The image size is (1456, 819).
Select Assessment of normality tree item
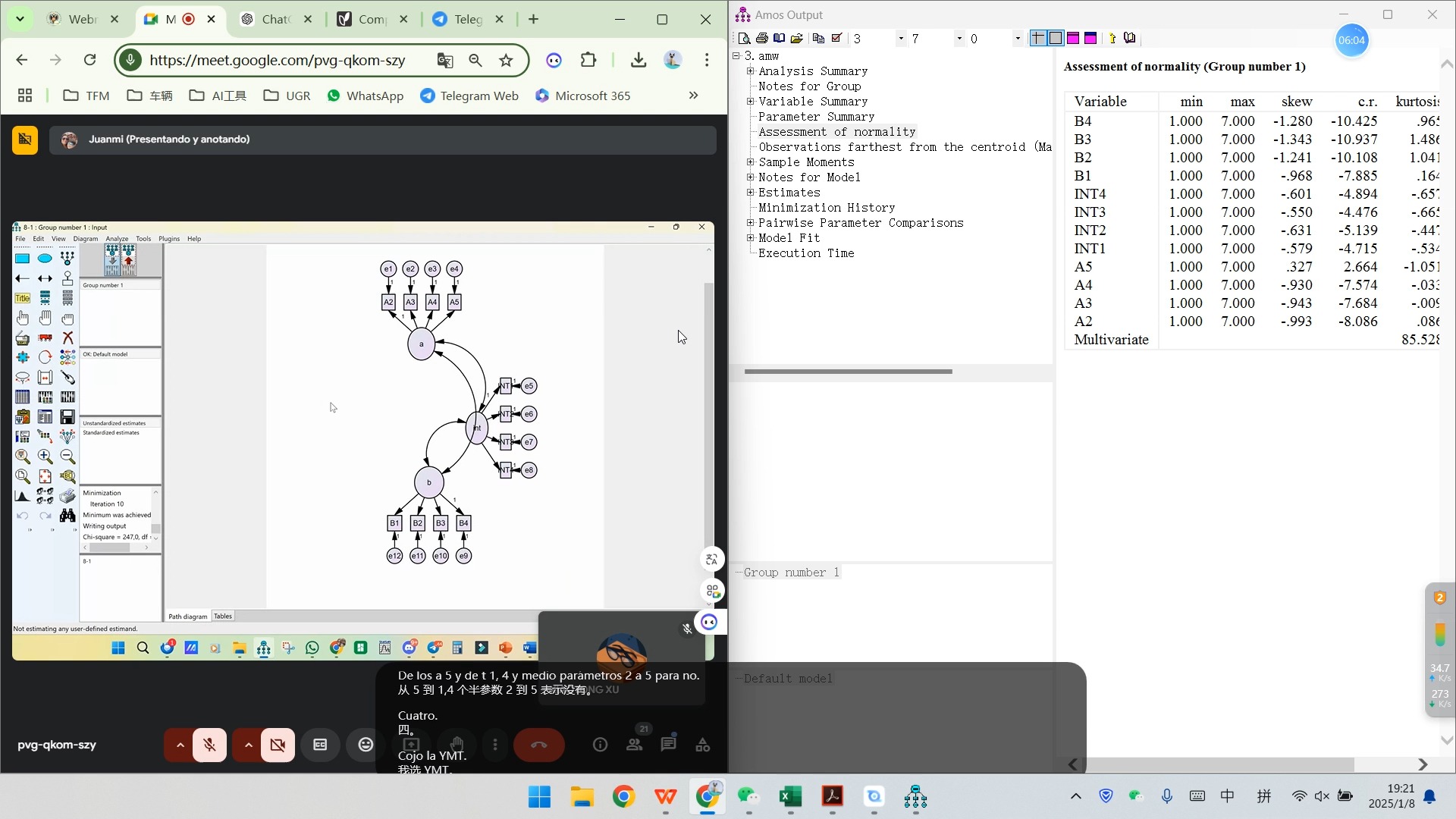click(x=837, y=132)
